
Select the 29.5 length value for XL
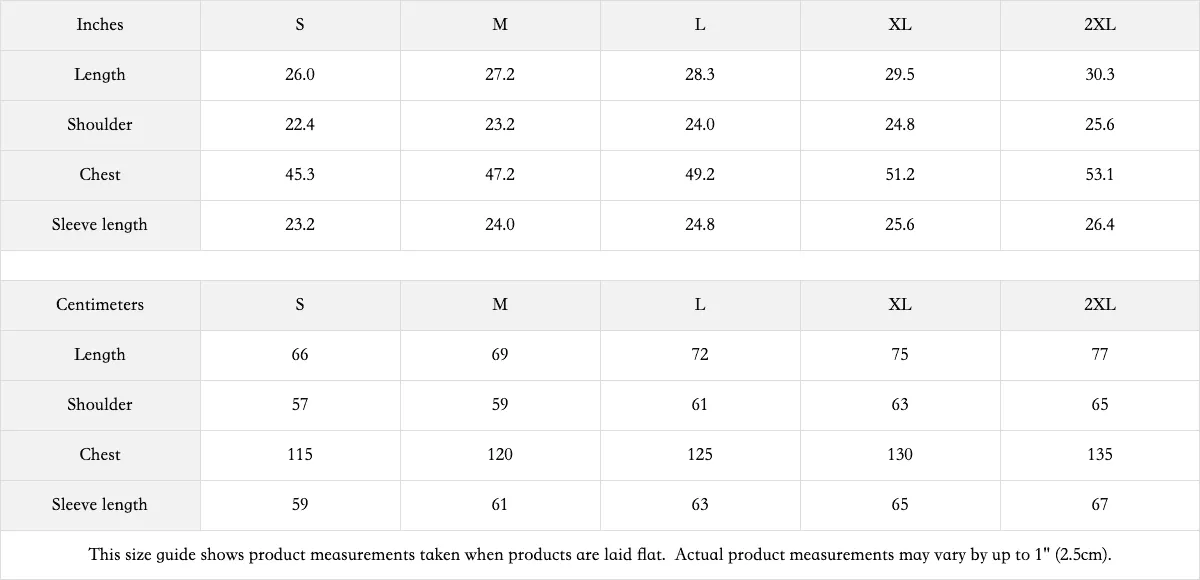tap(900, 75)
